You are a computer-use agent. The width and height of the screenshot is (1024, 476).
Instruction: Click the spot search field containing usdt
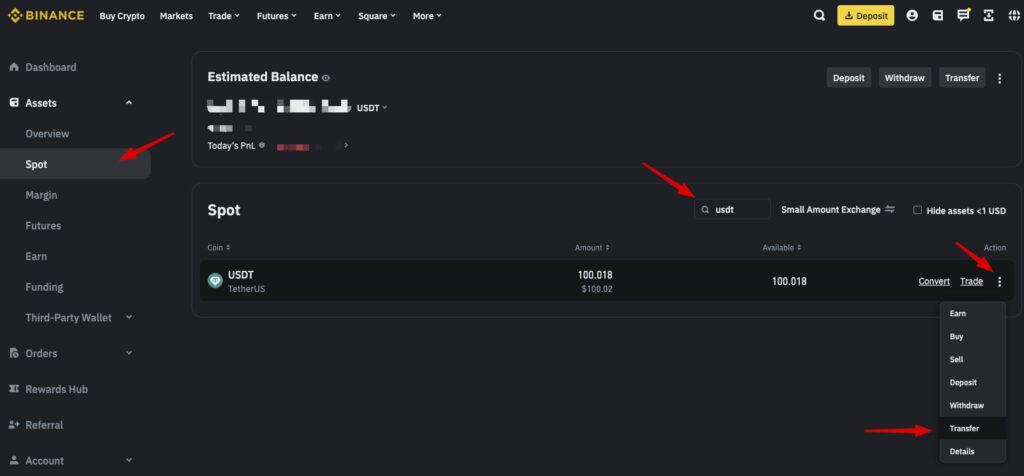click(x=733, y=210)
